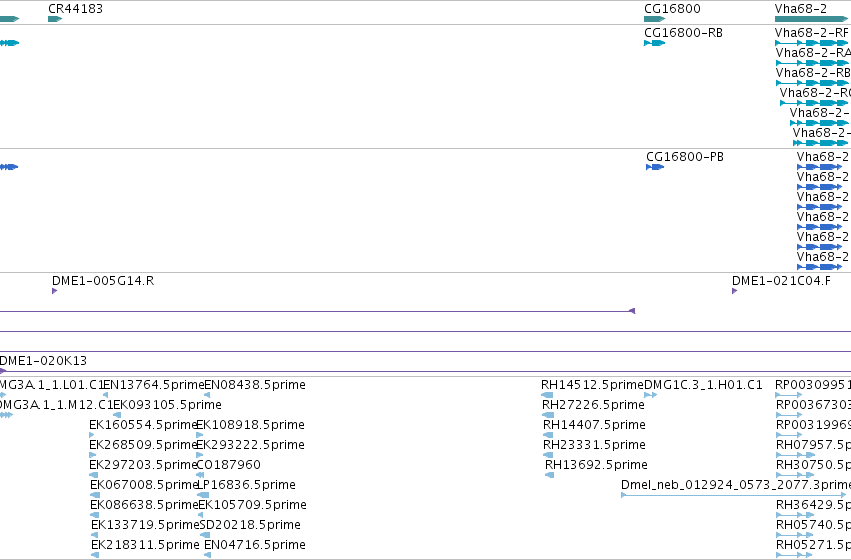Click the DME1-021C04.F marker triangle
This screenshot has height=560, width=851.
tap(734, 291)
